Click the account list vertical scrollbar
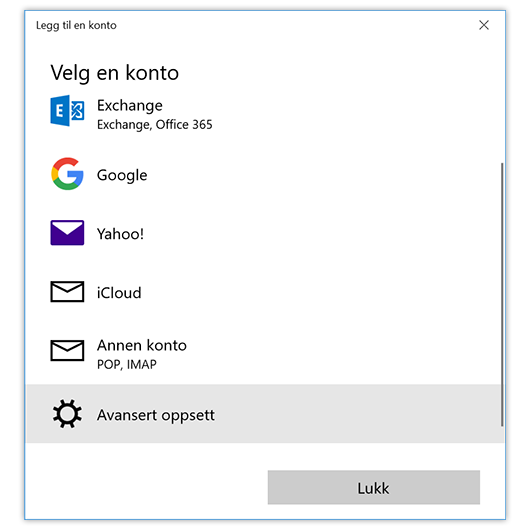The width and height of the screenshot is (530, 530). (x=502, y=294)
